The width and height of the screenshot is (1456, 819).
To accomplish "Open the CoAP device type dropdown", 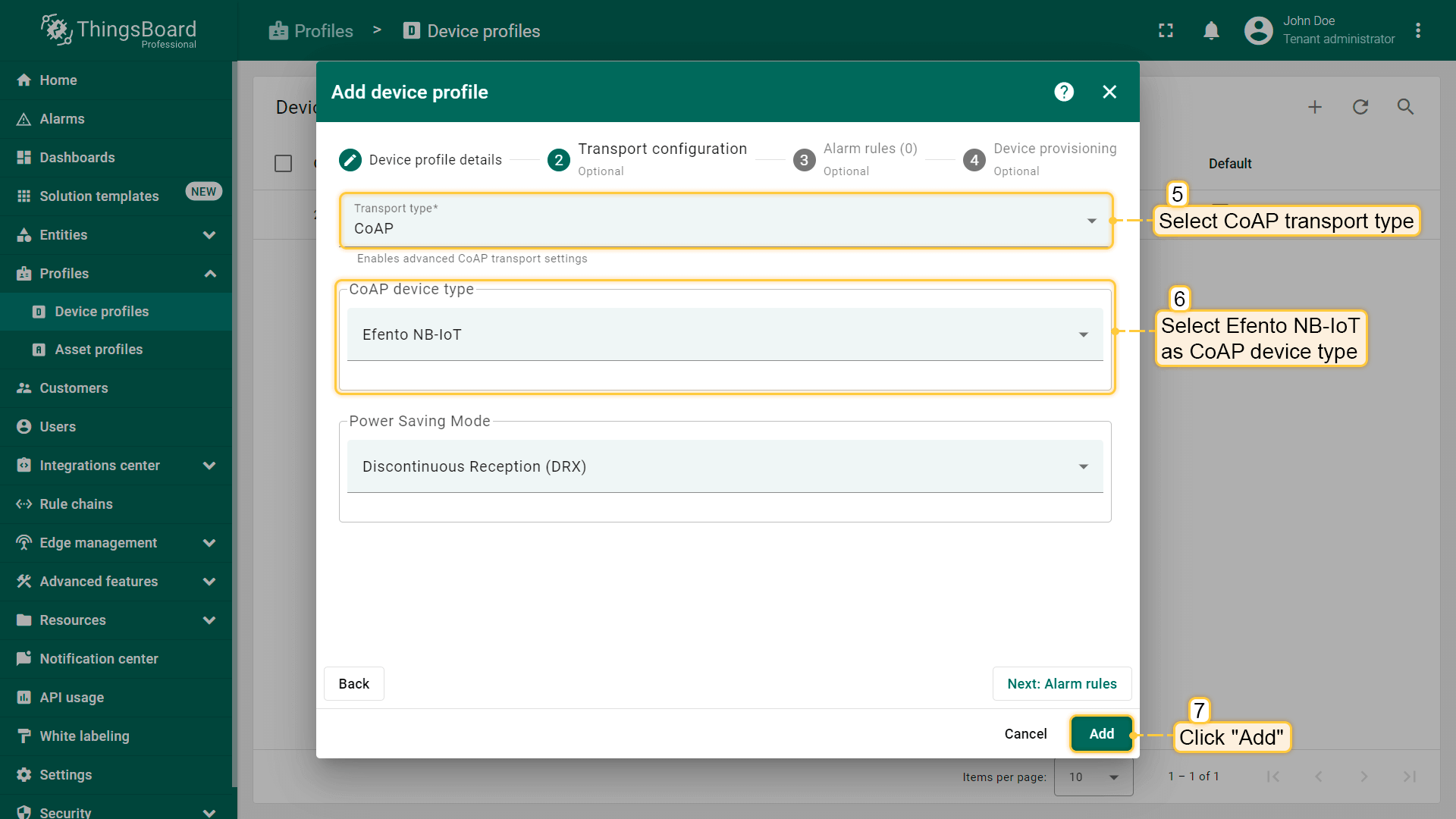I will coord(725,334).
